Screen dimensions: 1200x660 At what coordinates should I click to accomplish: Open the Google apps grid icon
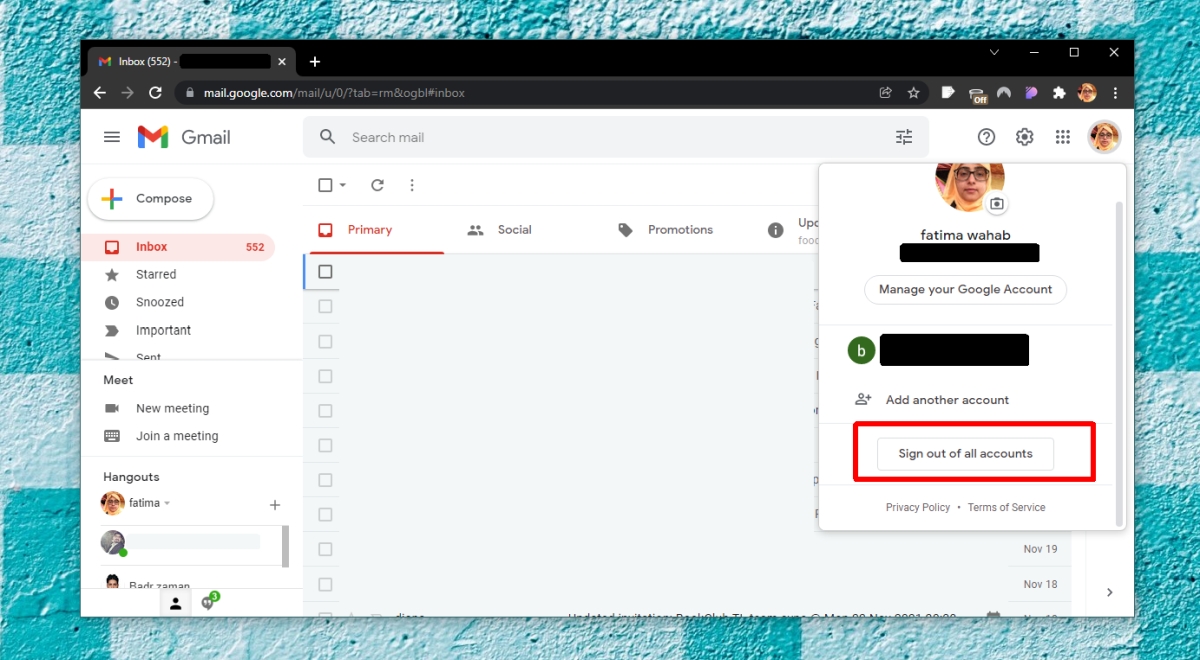tap(1063, 137)
